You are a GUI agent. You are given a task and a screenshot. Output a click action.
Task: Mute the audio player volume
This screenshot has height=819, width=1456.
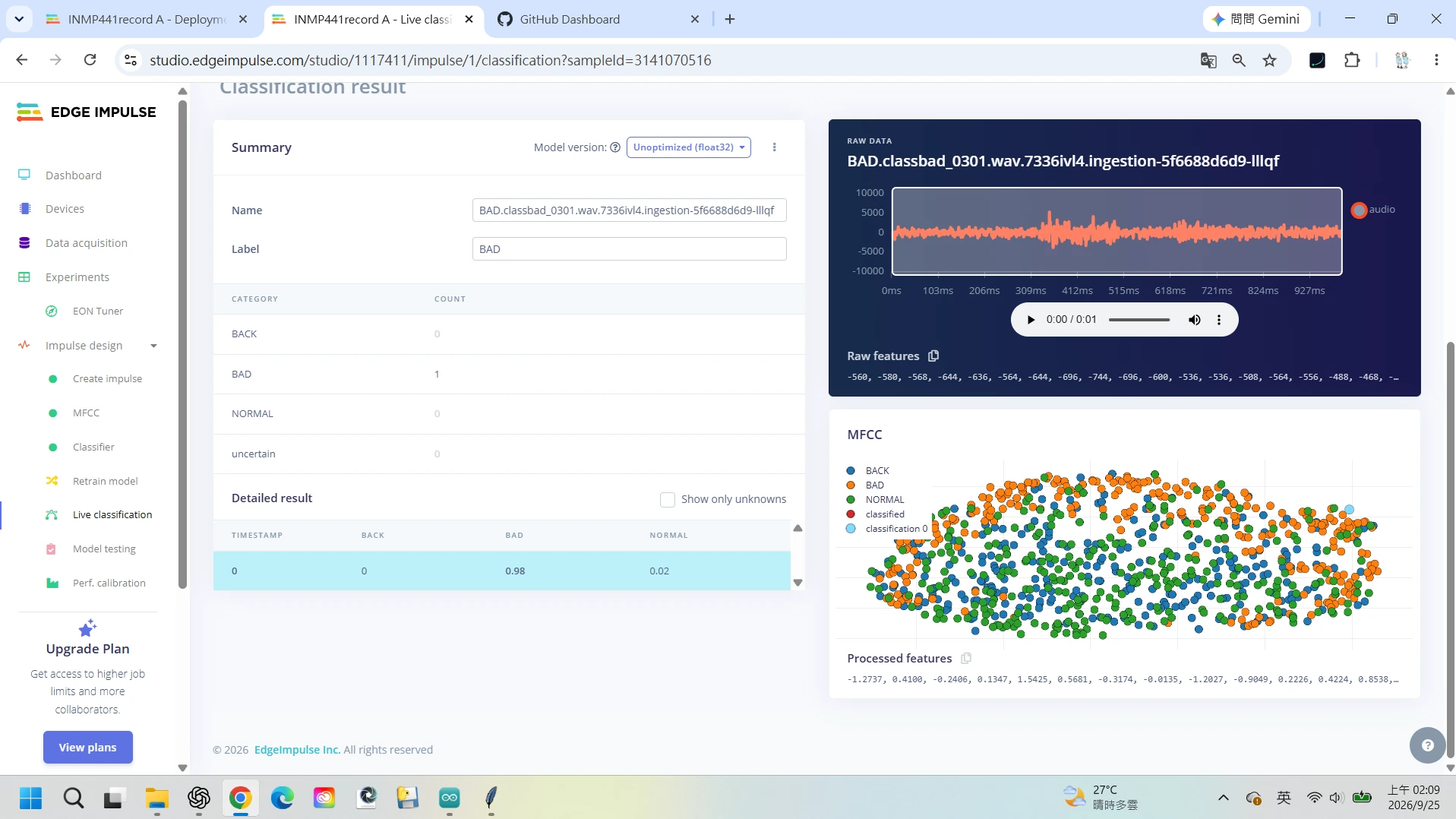pyautogui.click(x=1195, y=320)
